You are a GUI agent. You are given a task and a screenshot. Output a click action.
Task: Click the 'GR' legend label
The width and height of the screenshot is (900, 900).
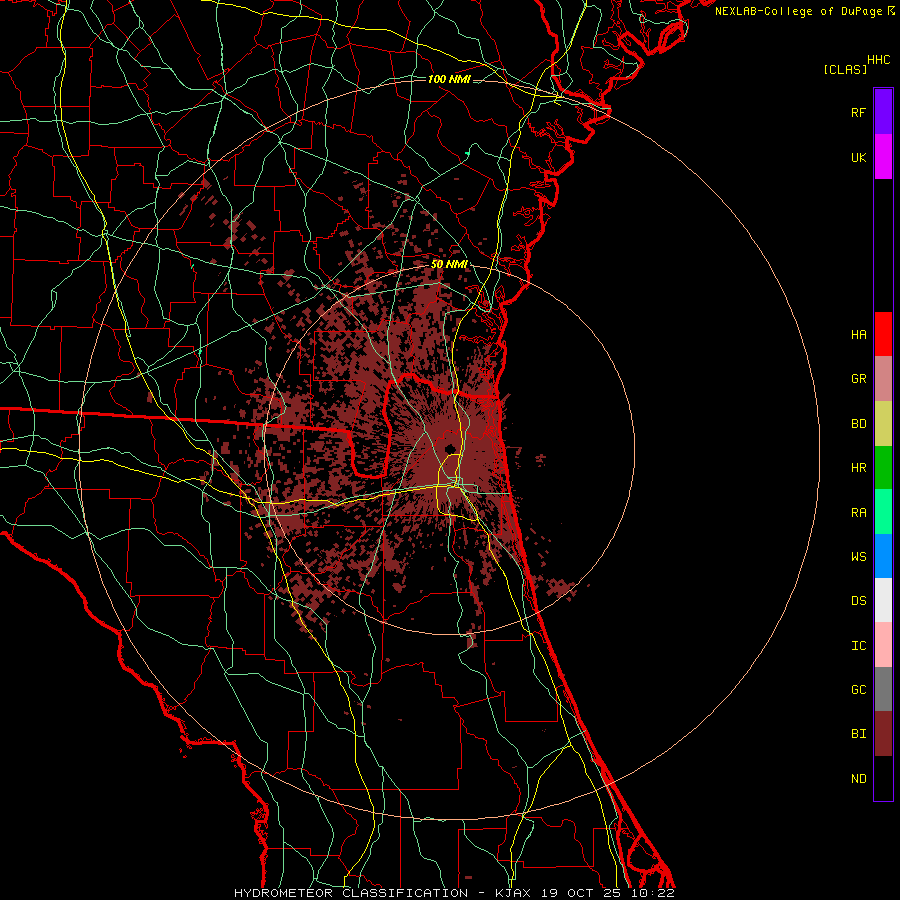(x=858, y=379)
